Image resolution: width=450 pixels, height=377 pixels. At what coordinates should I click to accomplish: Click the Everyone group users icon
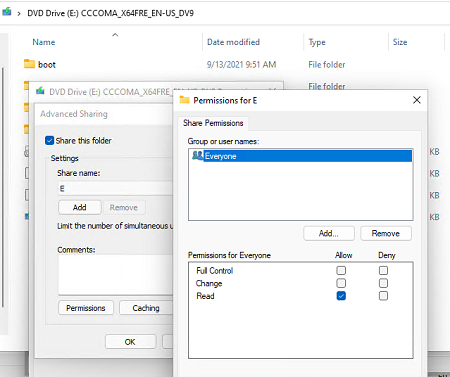197,155
